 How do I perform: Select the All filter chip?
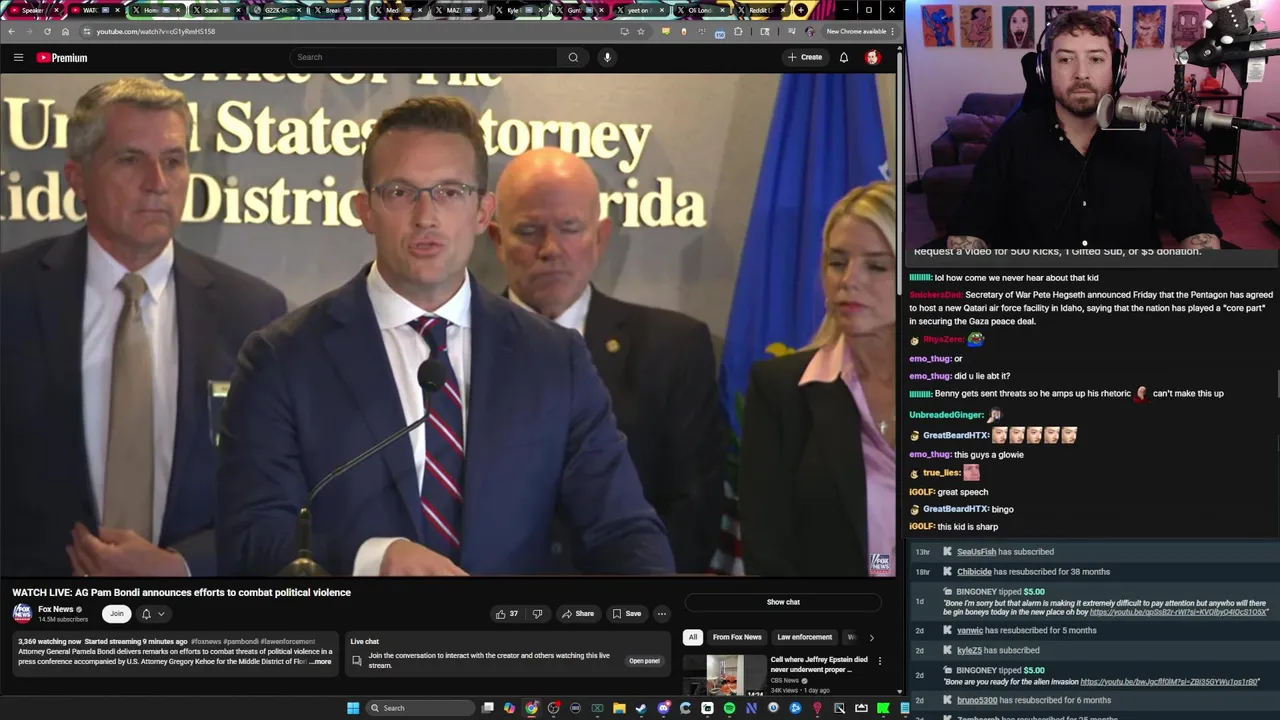(x=692, y=637)
